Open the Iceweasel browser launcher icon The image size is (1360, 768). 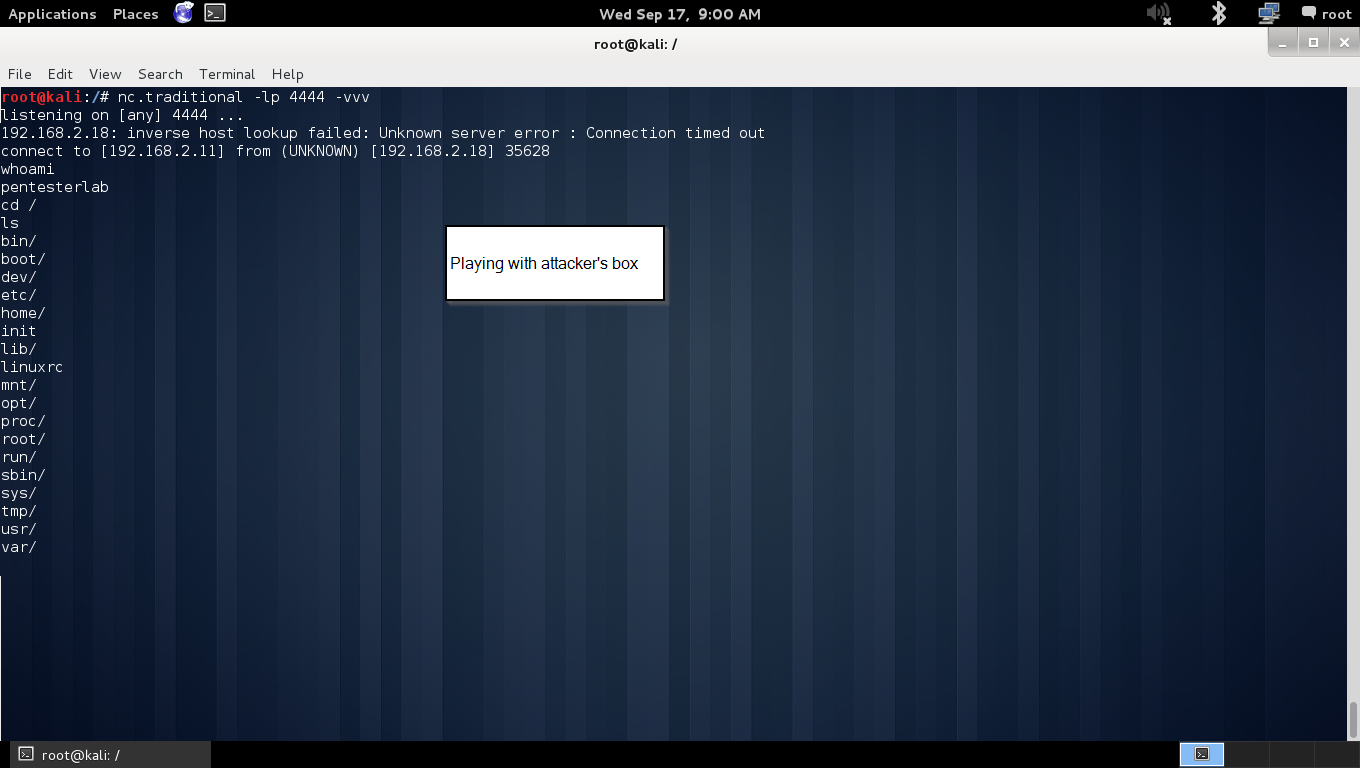184,13
